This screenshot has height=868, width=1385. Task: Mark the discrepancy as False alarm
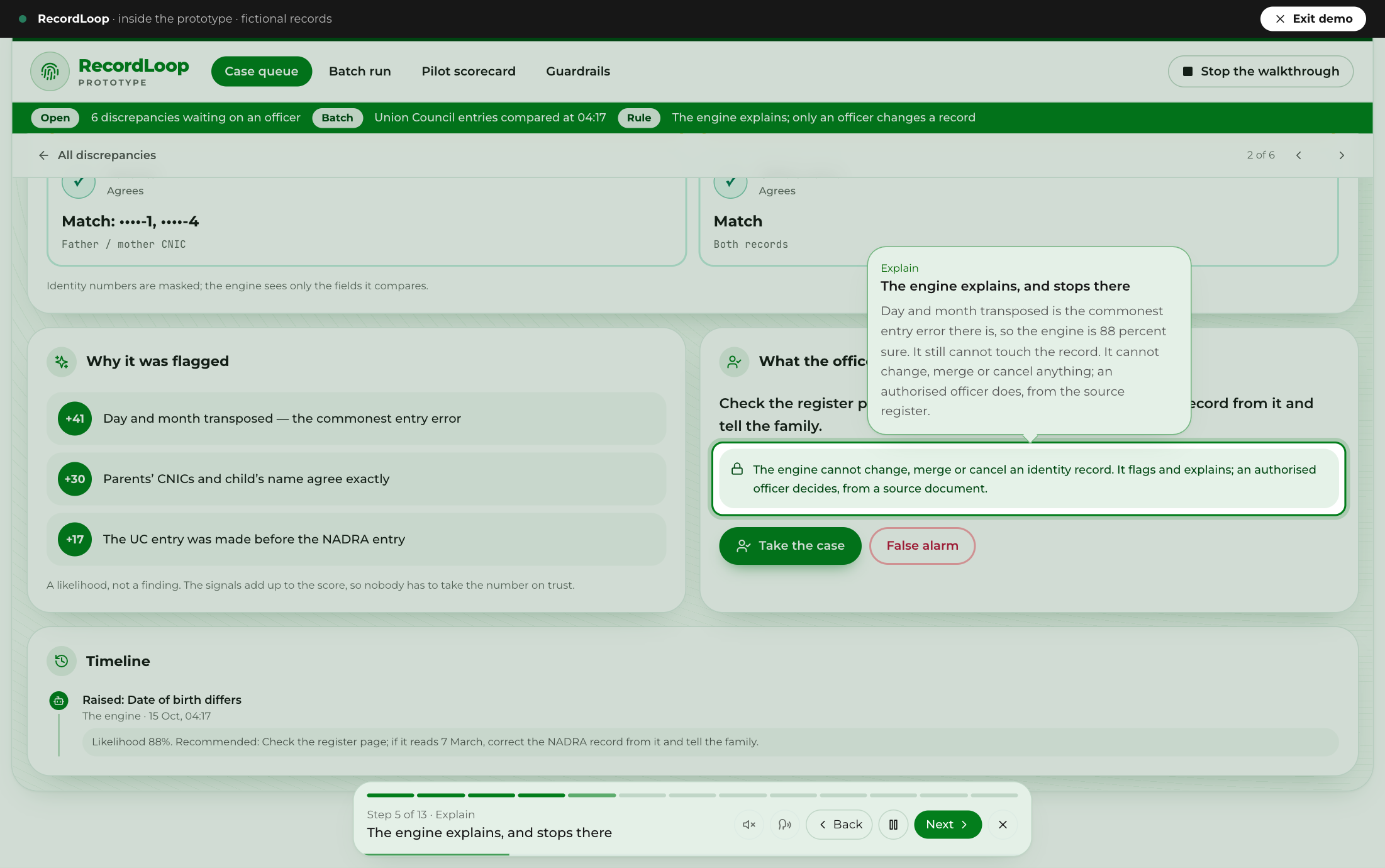(922, 545)
